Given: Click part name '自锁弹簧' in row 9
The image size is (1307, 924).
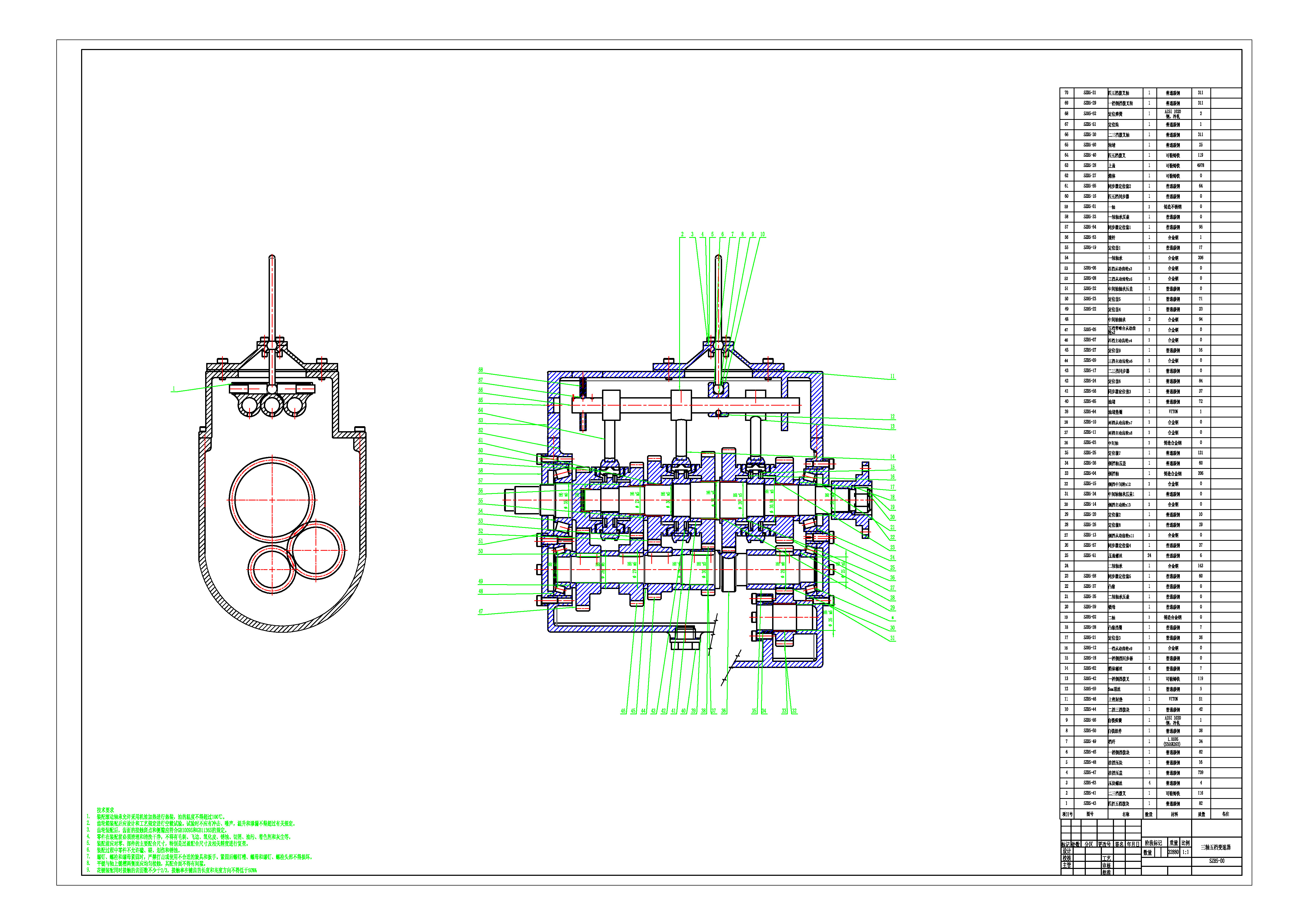Looking at the screenshot, I should tap(1115, 720).
